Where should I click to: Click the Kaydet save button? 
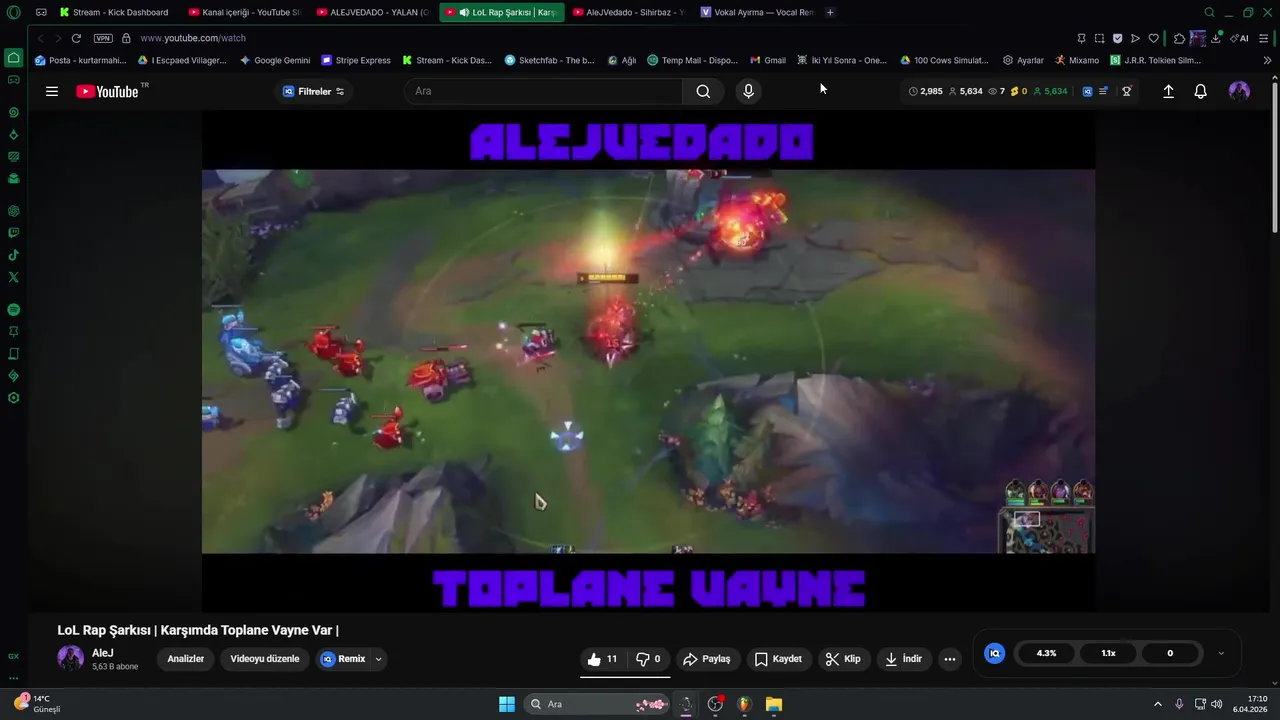[778, 659]
